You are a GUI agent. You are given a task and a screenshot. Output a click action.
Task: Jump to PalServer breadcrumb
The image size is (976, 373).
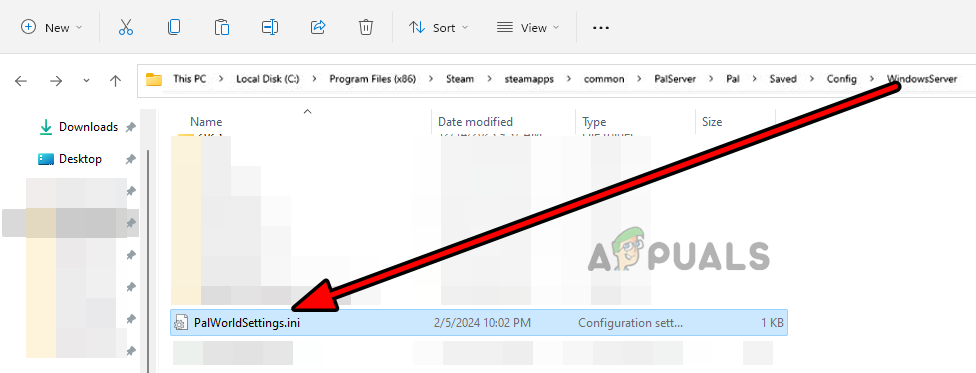click(675, 79)
